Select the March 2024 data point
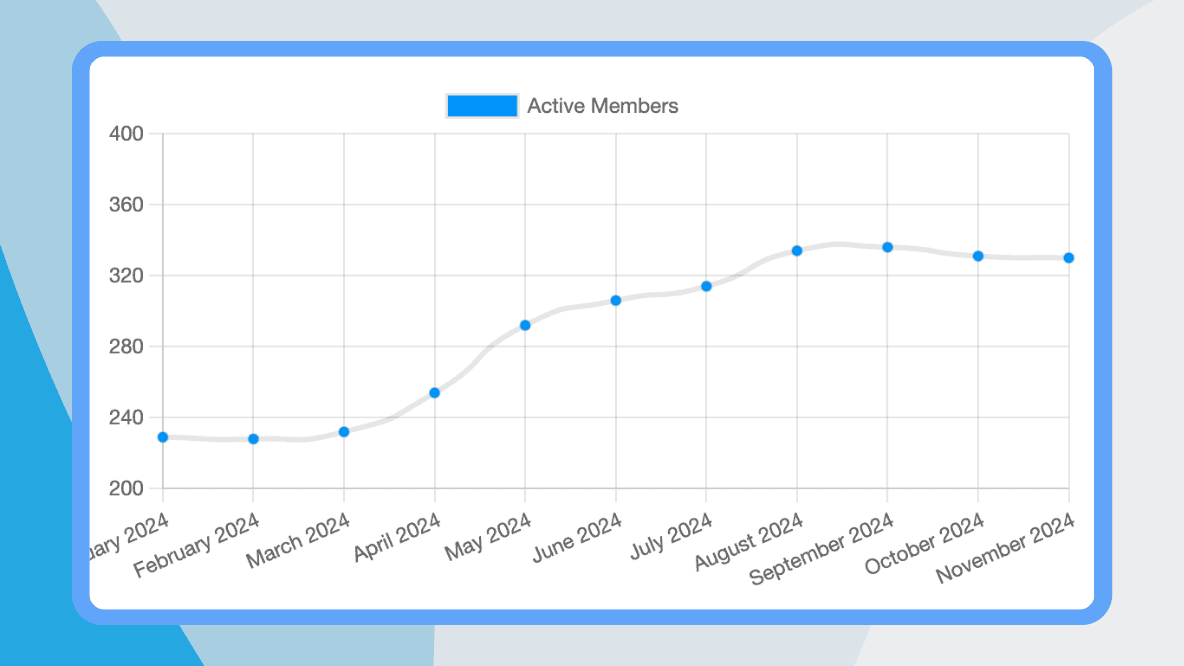 click(343, 431)
